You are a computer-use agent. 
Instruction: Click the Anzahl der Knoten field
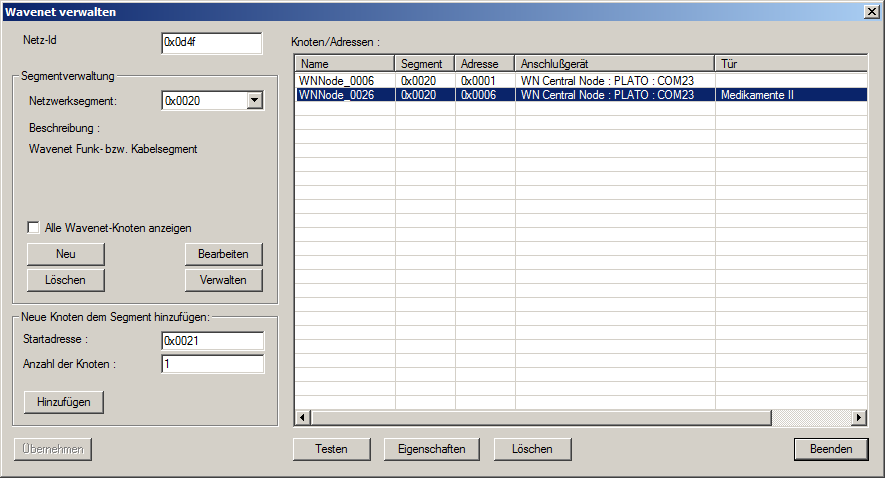[212, 363]
